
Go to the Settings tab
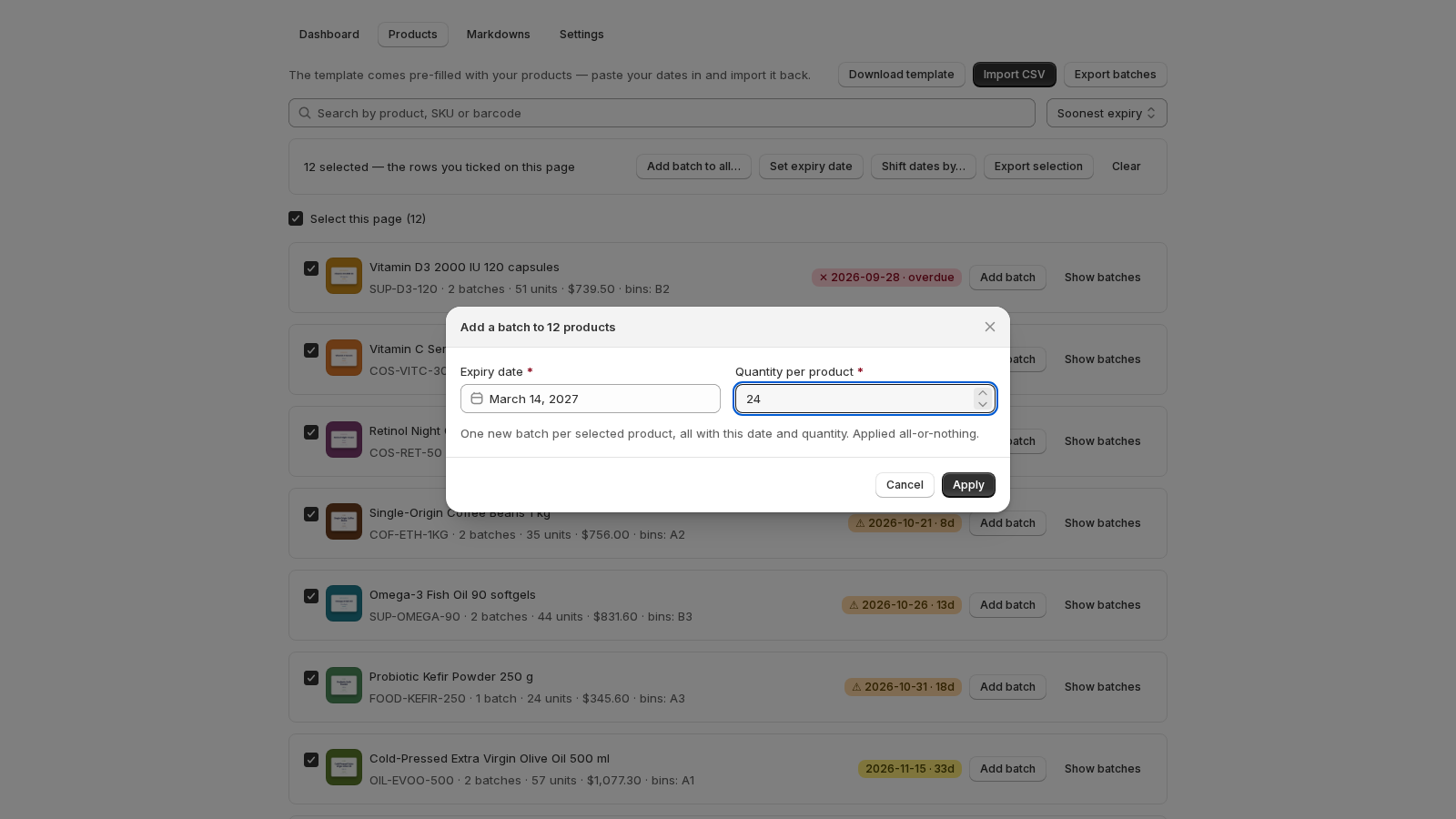click(x=581, y=35)
